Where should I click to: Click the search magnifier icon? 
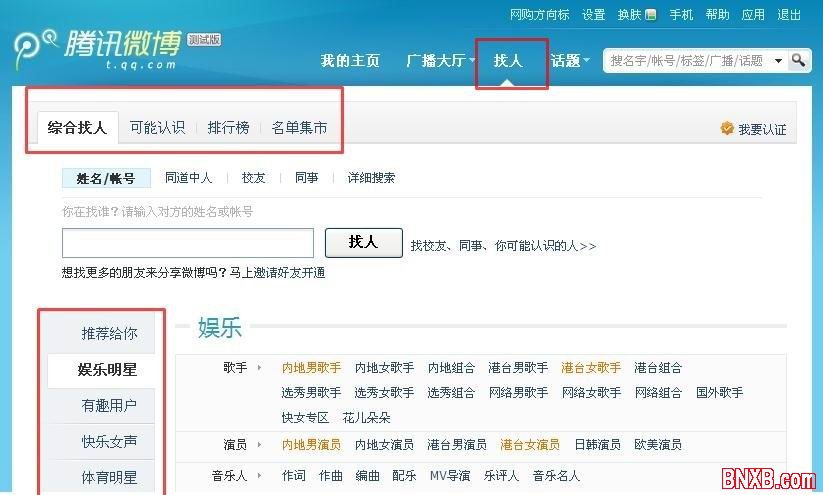(x=799, y=61)
